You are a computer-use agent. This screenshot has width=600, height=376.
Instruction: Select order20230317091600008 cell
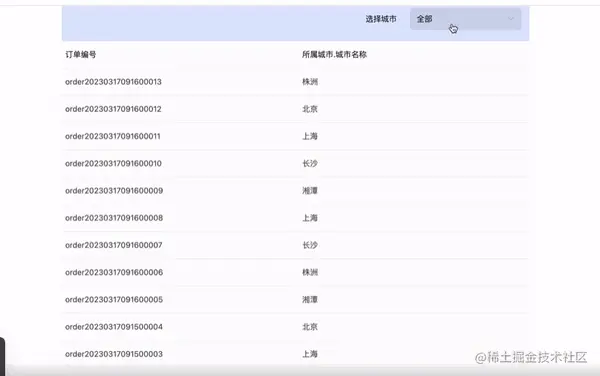pos(114,218)
